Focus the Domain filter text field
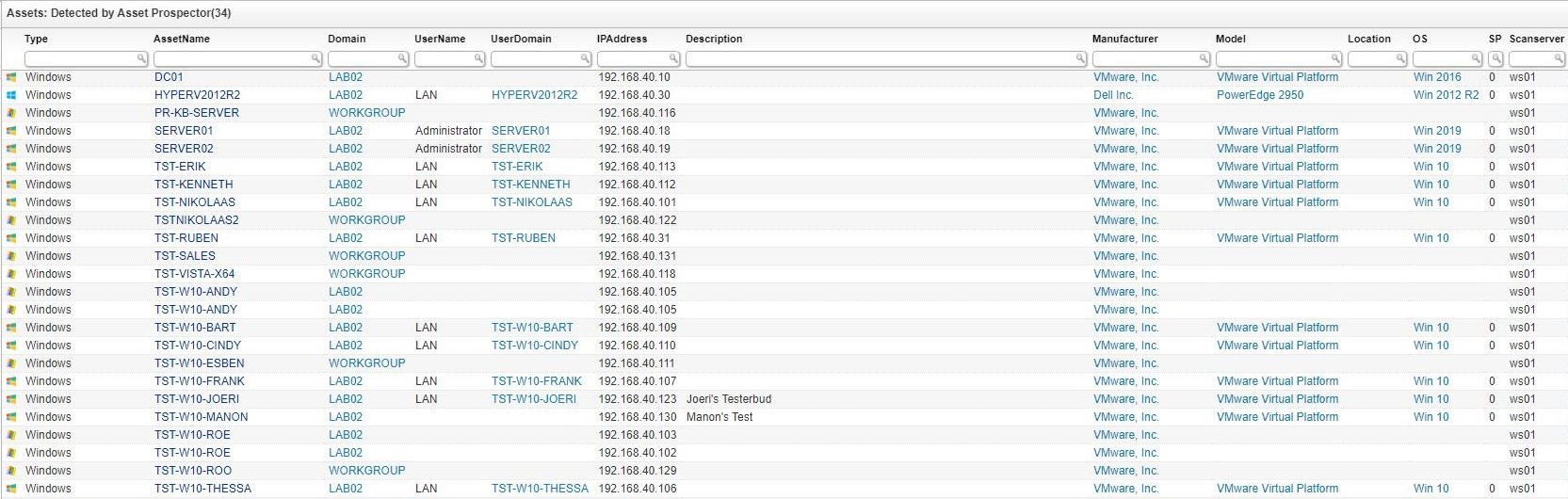 pyautogui.click(x=361, y=58)
